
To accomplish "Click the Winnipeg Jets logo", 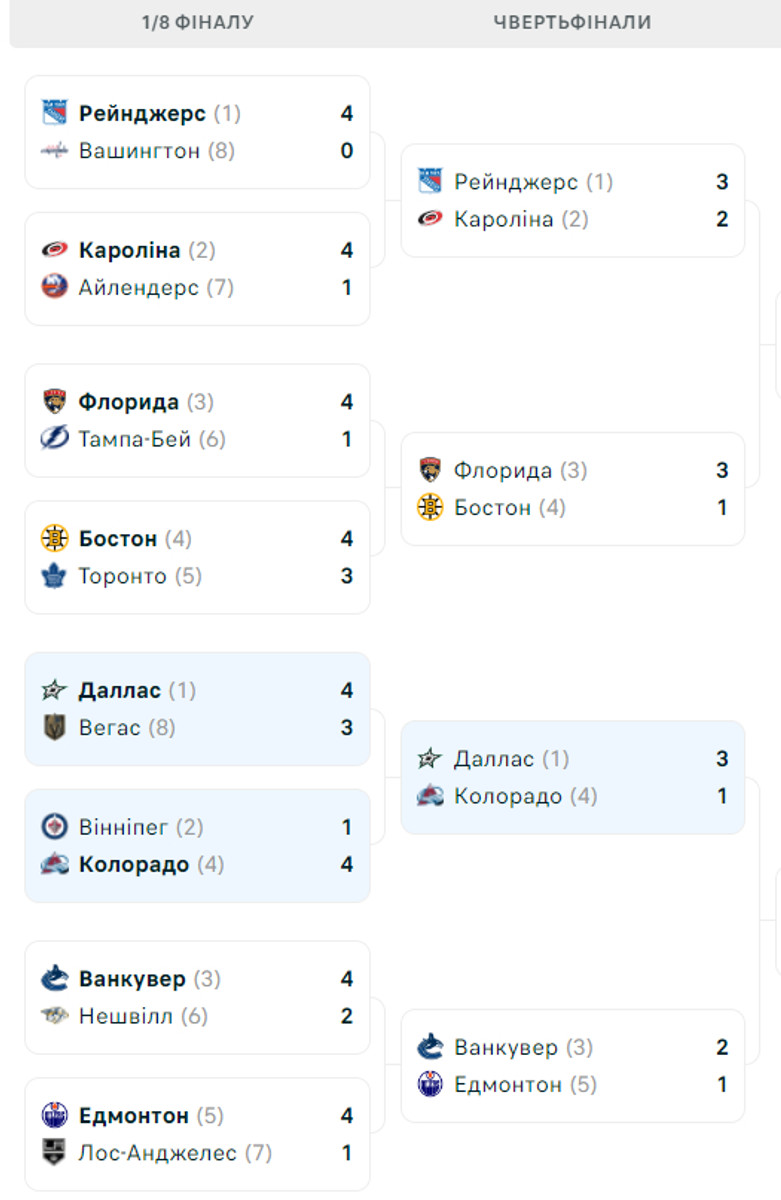I will click(54, 827).
